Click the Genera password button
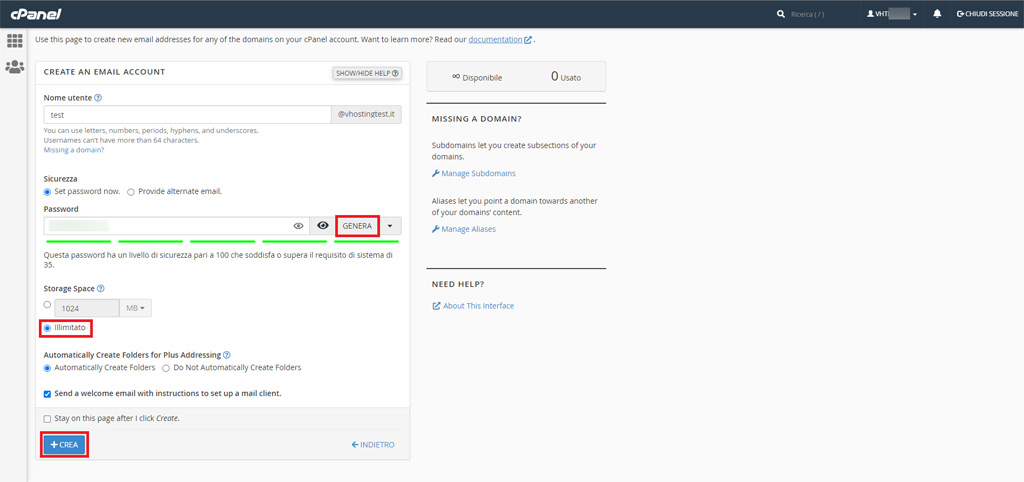 357,226
